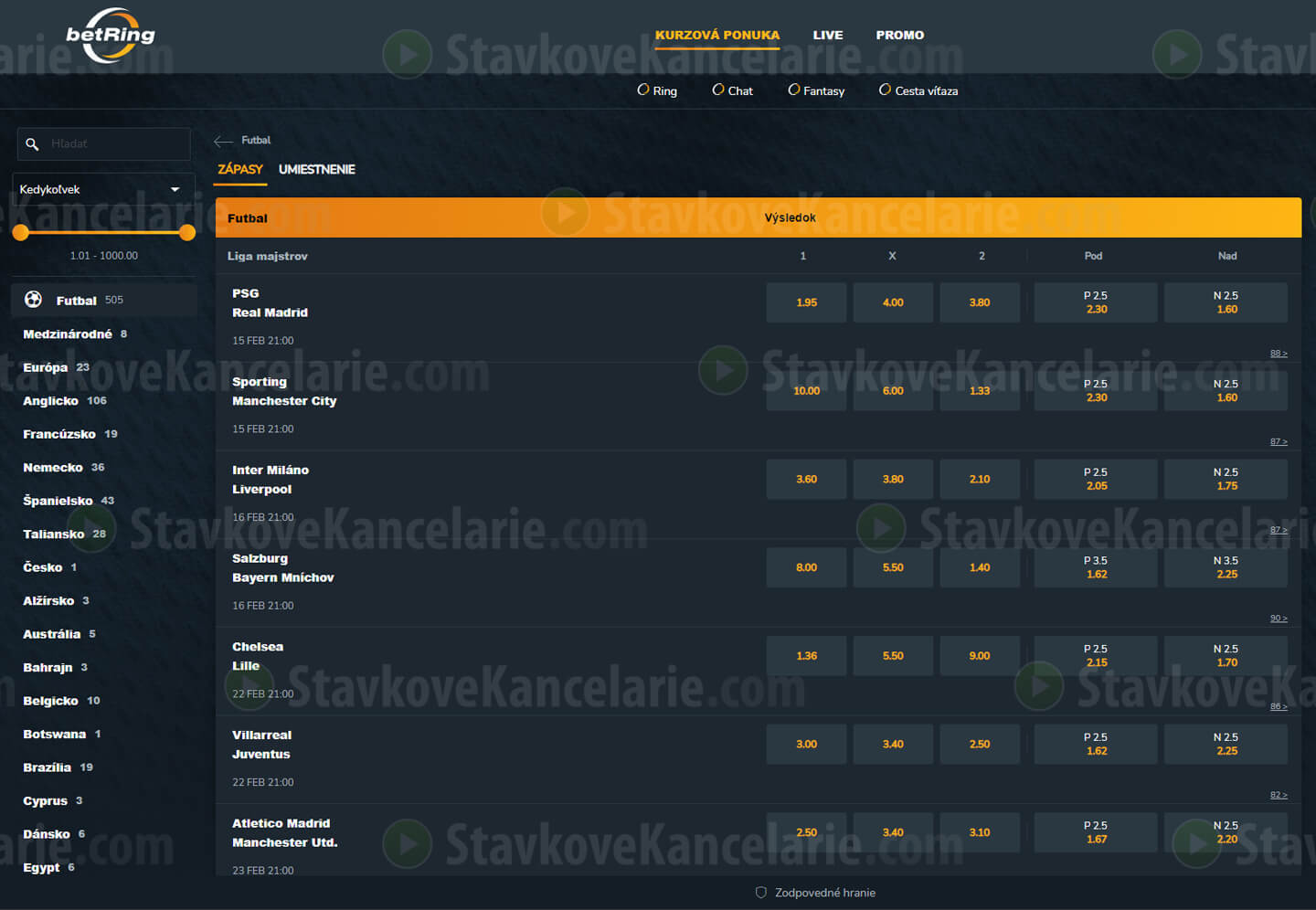Image resolution: width=1316 pixels, height=910 pixels.
Task: Select P 2.5 2.05 Inter Liverpool
Action: tap(1096, 479)
